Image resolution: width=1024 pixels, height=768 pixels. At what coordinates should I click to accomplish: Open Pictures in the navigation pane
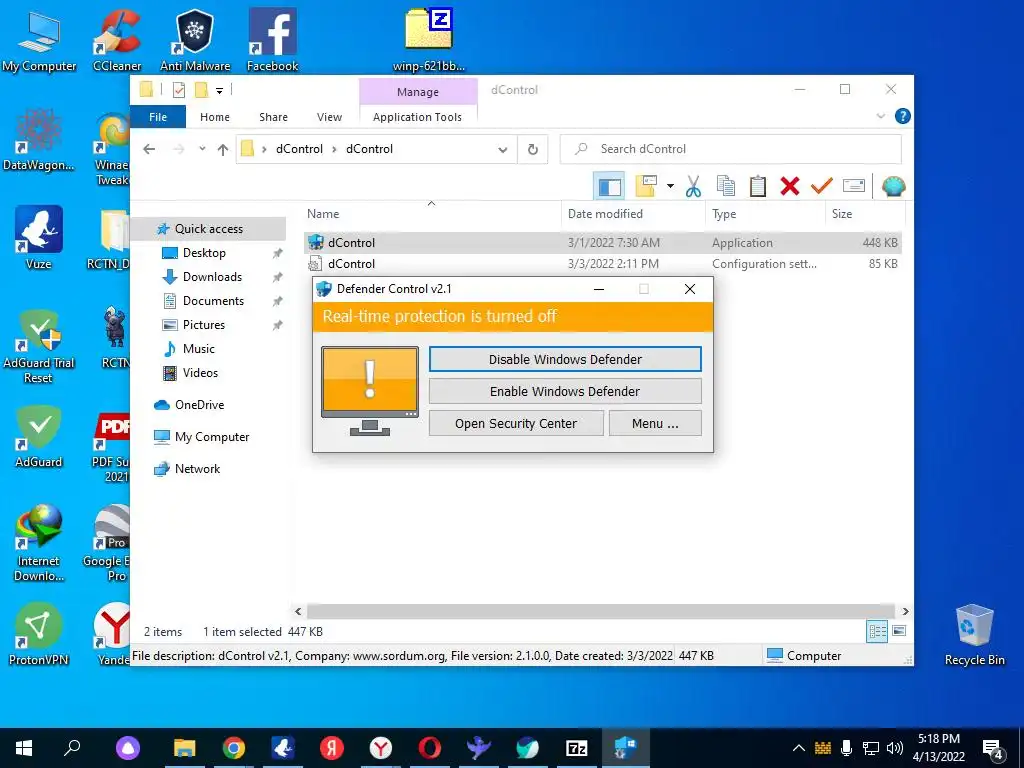[x=204, y=325]
